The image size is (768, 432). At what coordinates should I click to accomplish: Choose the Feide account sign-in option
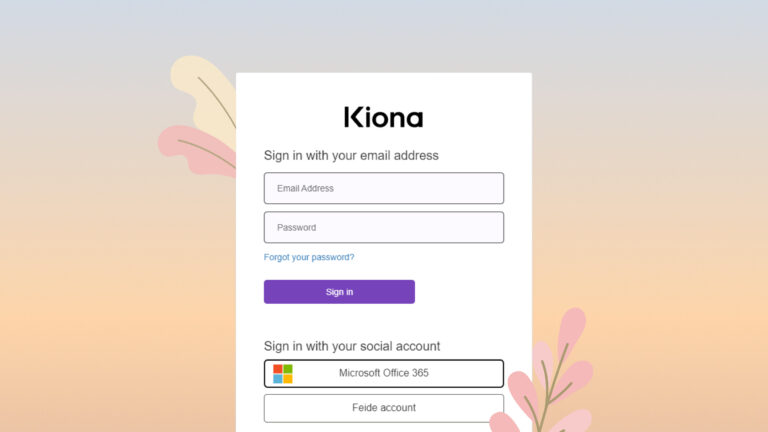(x=384, y=408)
